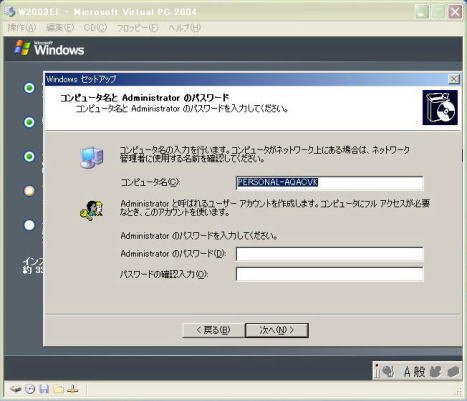This screenshot has width=467, height=401.
Task: Click the network adapter icon in status bar
Action: [x=73, y=389]
